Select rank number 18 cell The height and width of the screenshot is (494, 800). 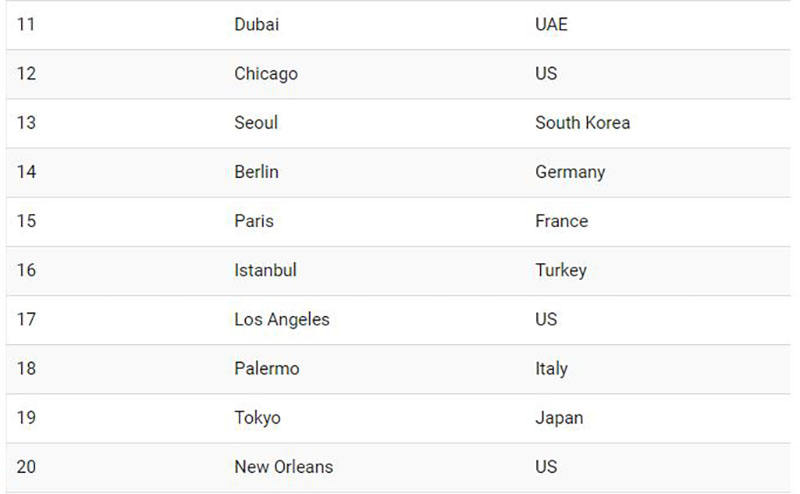[26, 368]
